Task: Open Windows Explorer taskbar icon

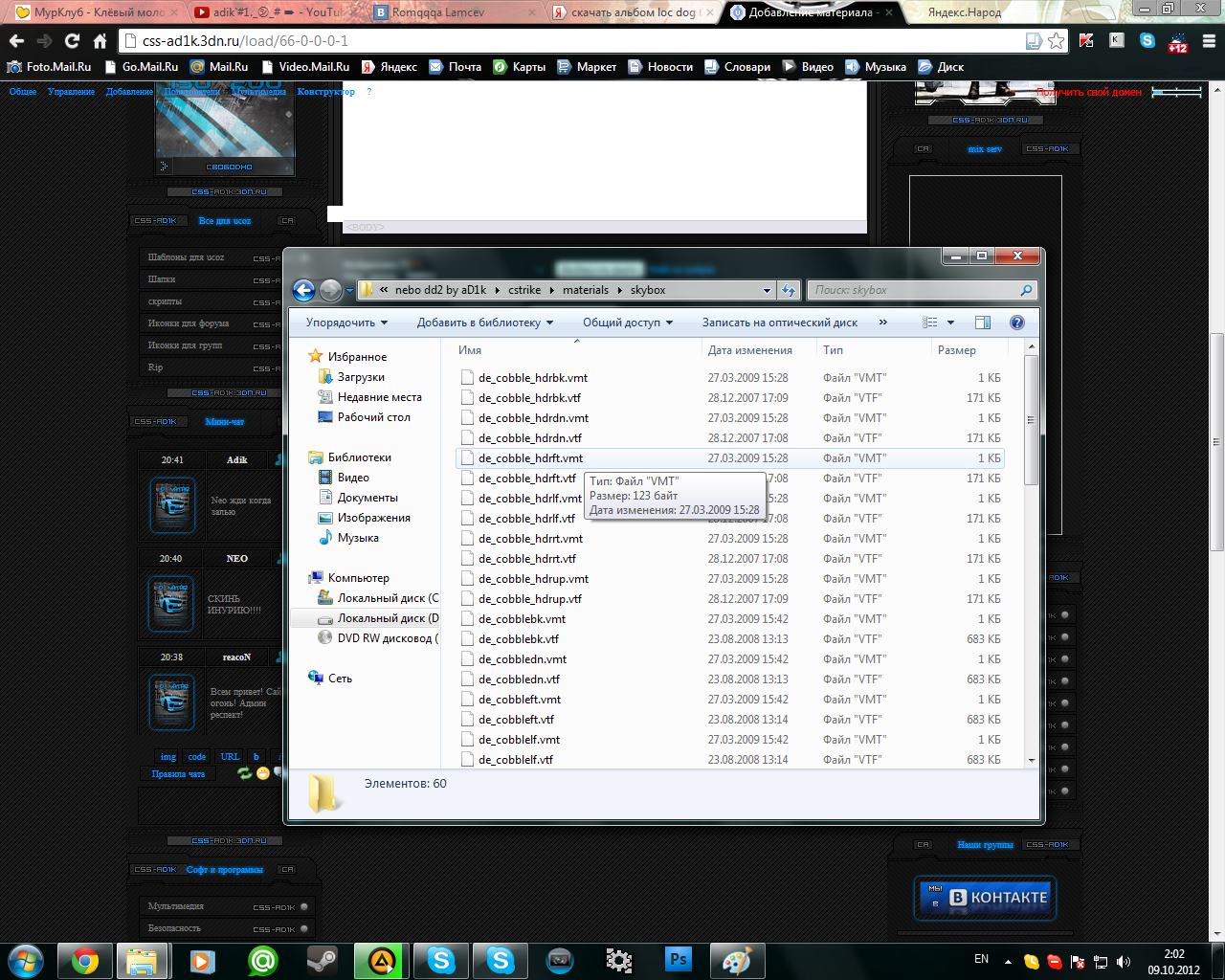Action: (143, 960)
